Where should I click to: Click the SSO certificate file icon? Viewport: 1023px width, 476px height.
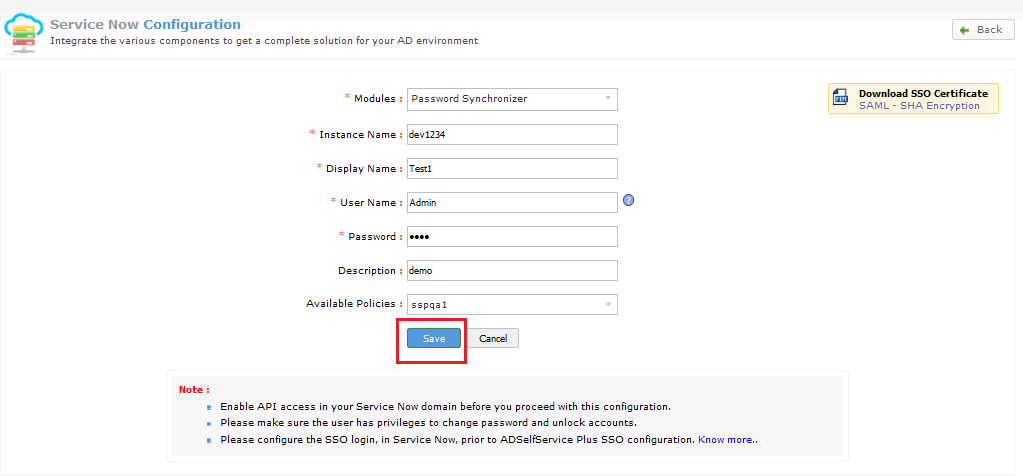pyautogui.click(x=841, y=98)
